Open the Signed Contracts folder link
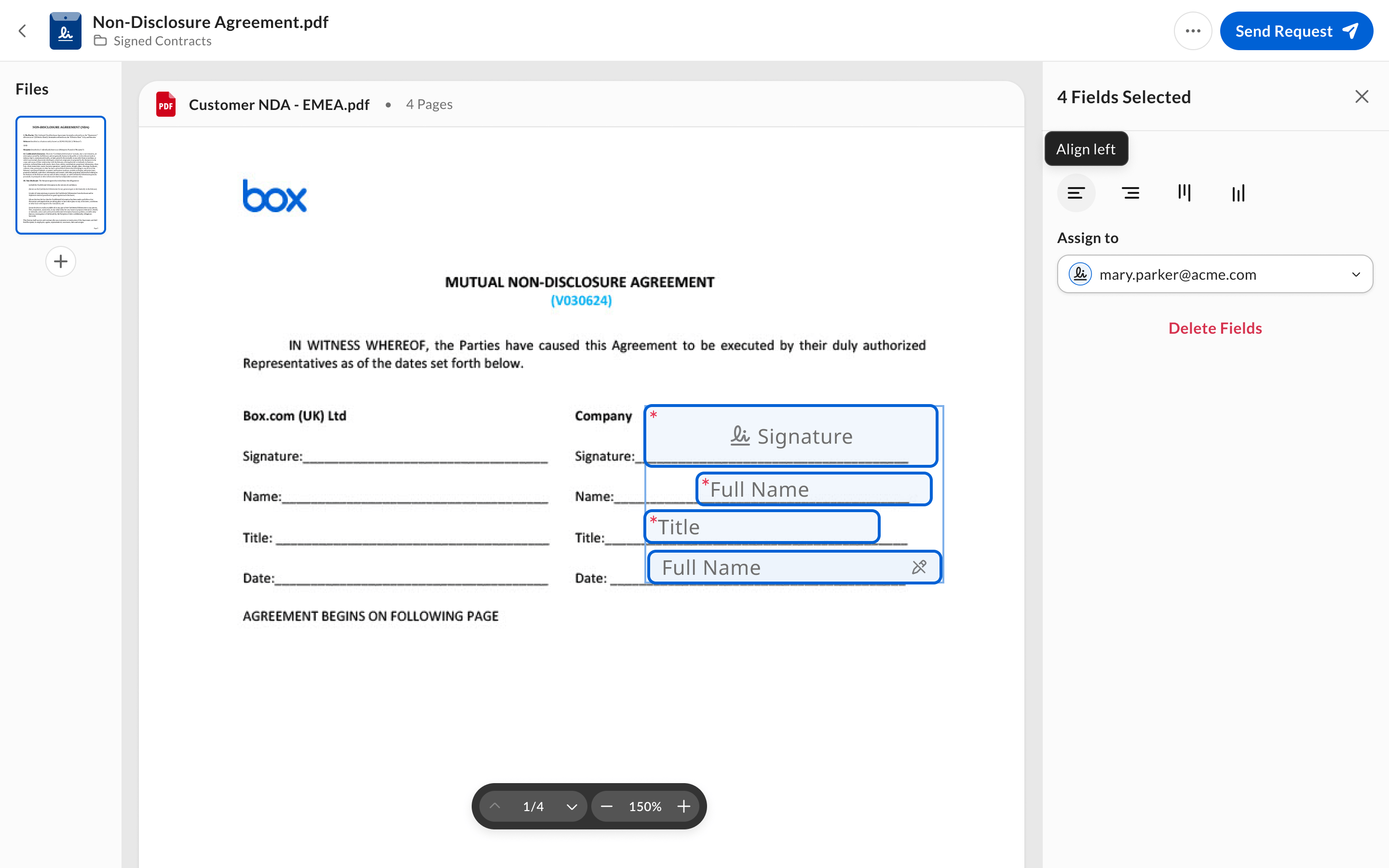The height and width of the screenshot is (868, 1389). tap(163, 41)
